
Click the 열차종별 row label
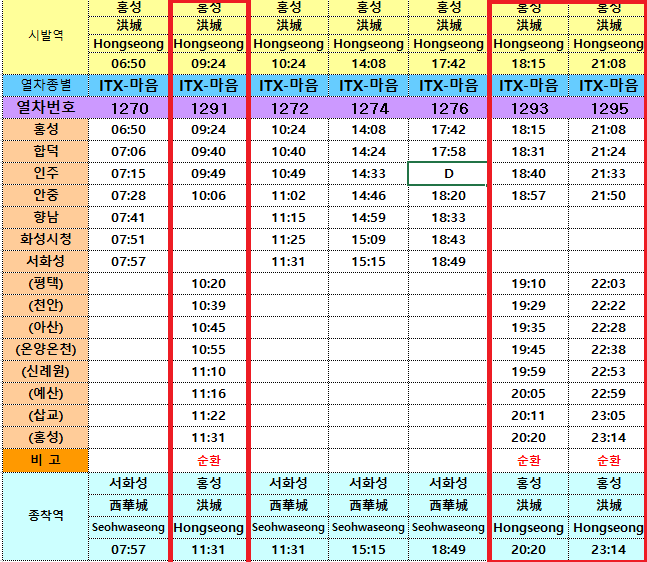[46, 85]
